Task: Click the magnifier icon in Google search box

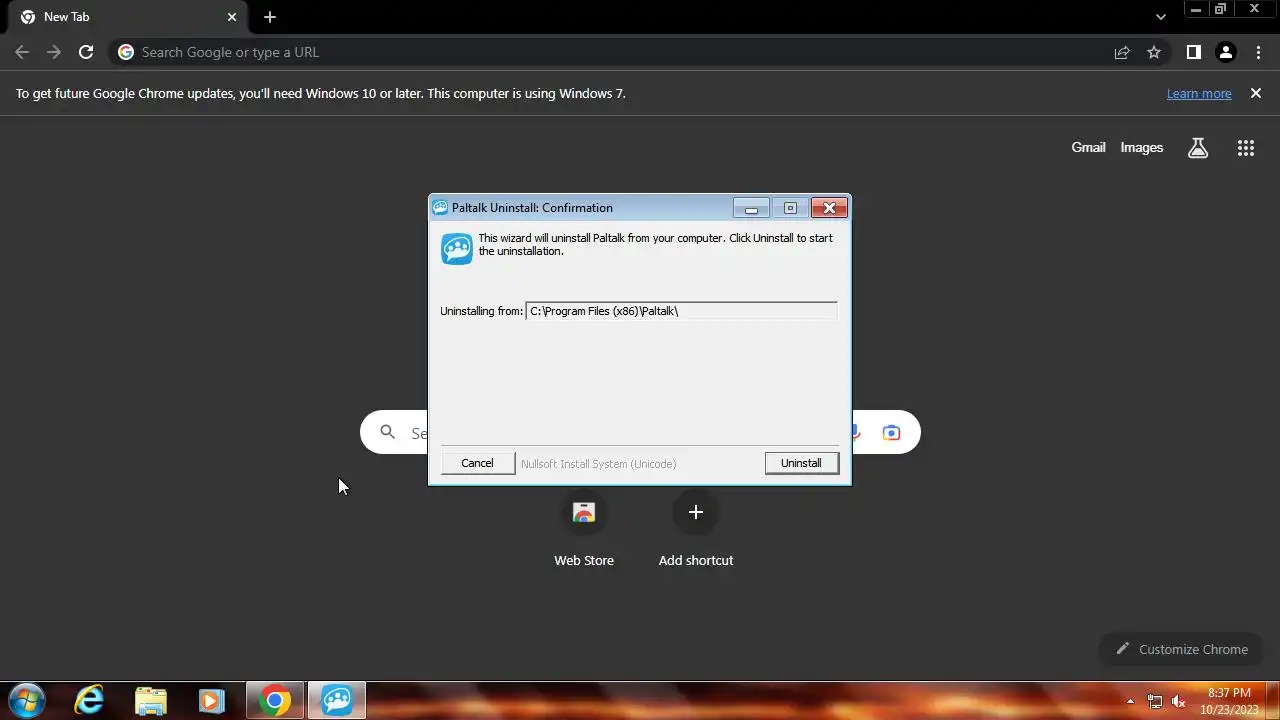Action: coord(387,432)
